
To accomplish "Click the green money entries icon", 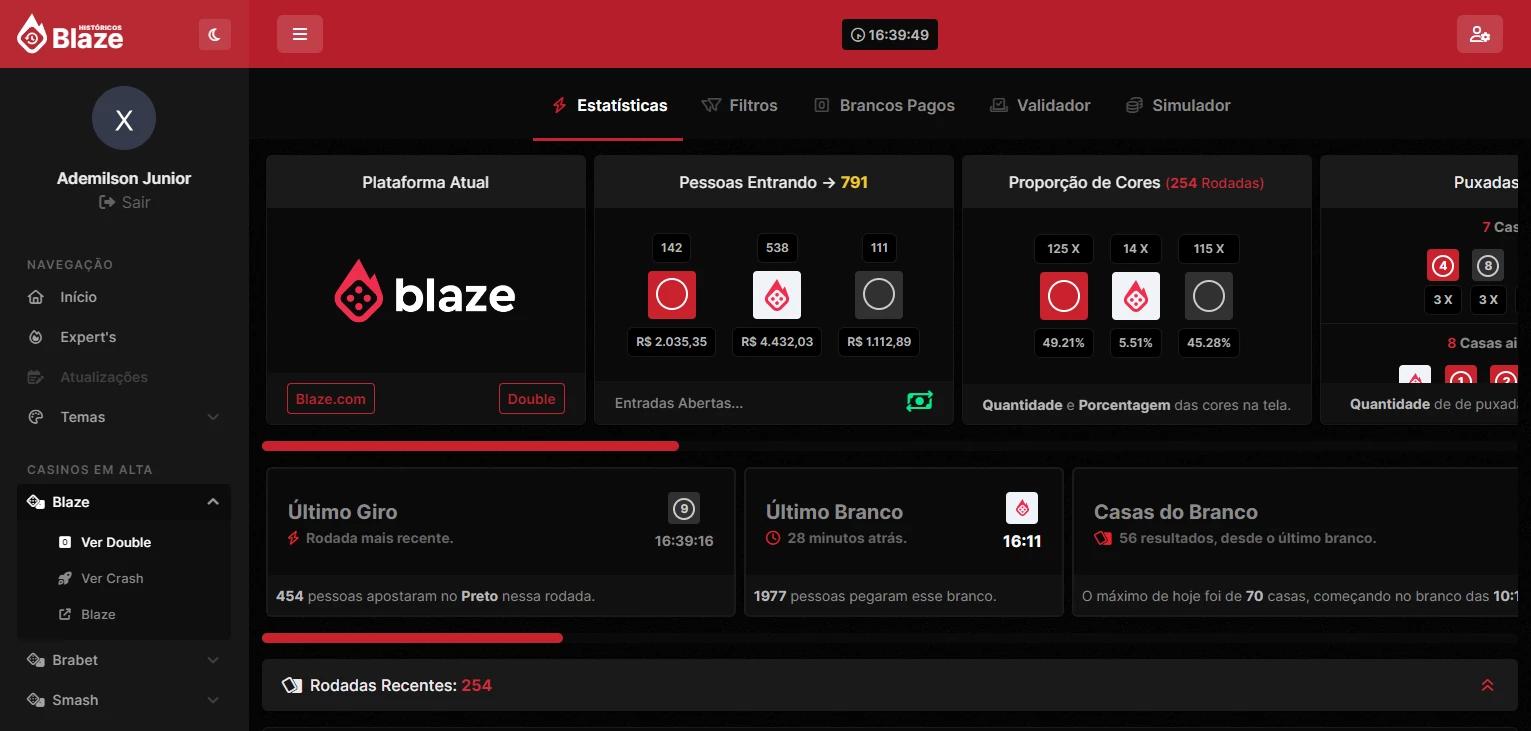I will click(919, 401).
